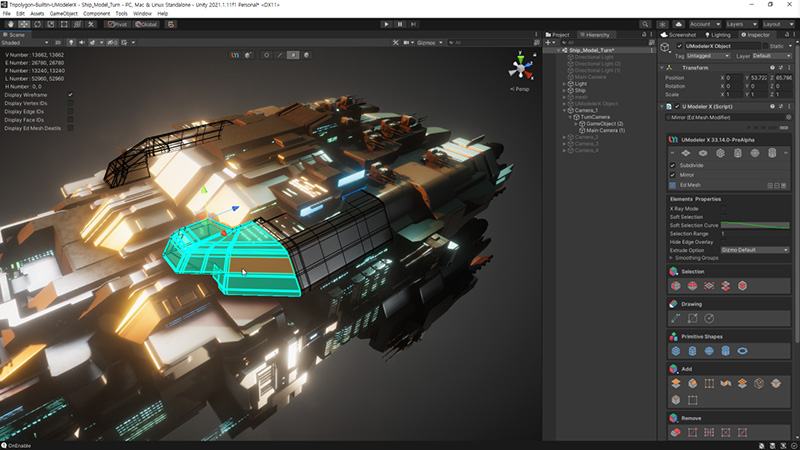800x450 pixels.
Task: Open custom editor tools icon
Action: pyautogui.click(x=91, y=24)
